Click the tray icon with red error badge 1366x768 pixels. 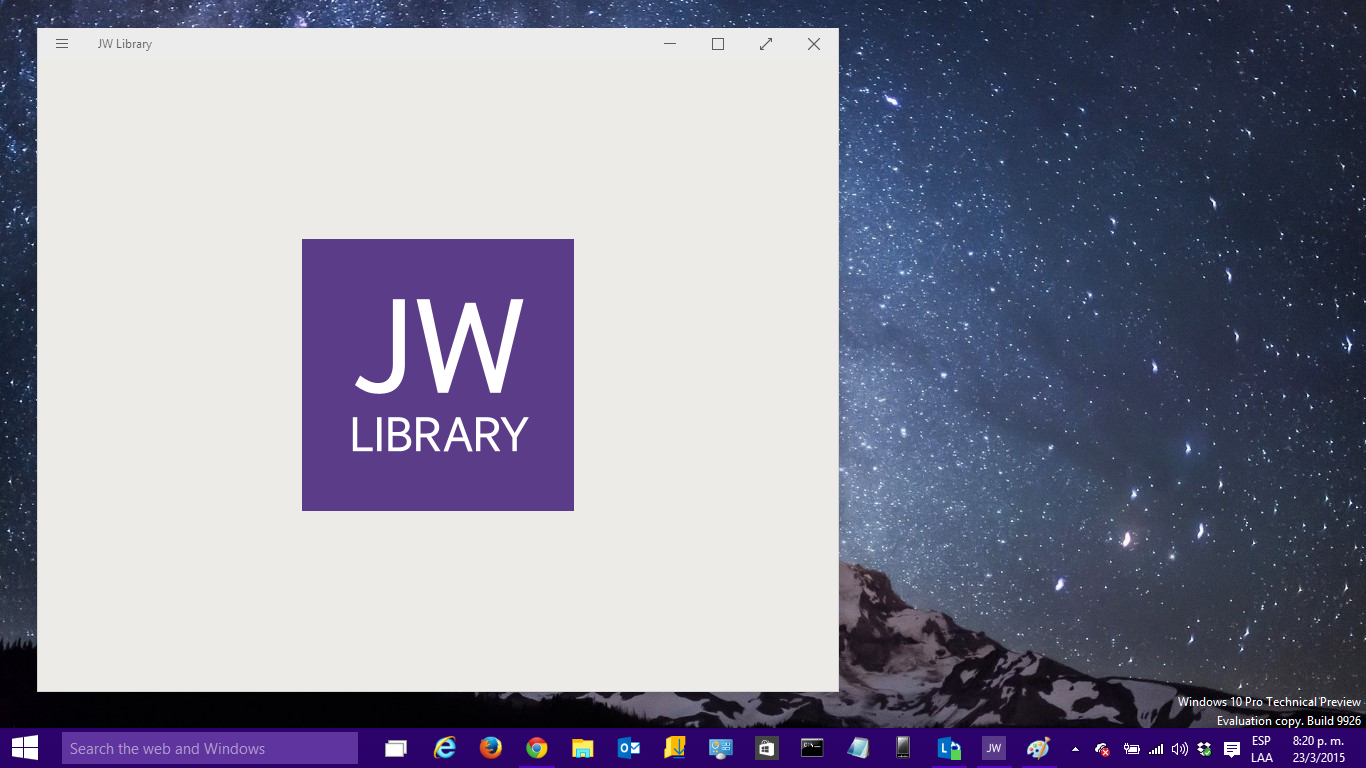(x=1102, y=749)
